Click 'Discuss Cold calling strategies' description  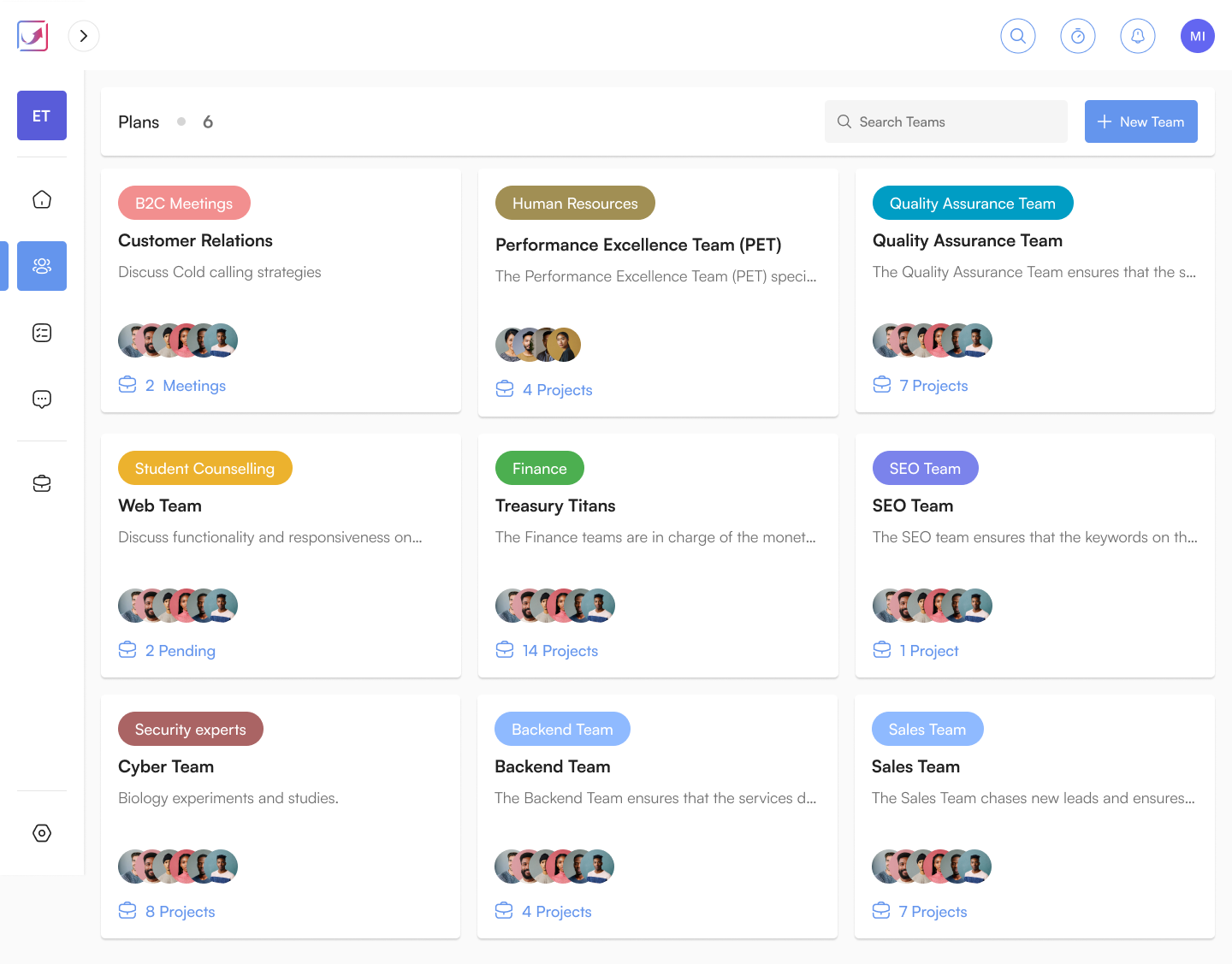point(220,272)
